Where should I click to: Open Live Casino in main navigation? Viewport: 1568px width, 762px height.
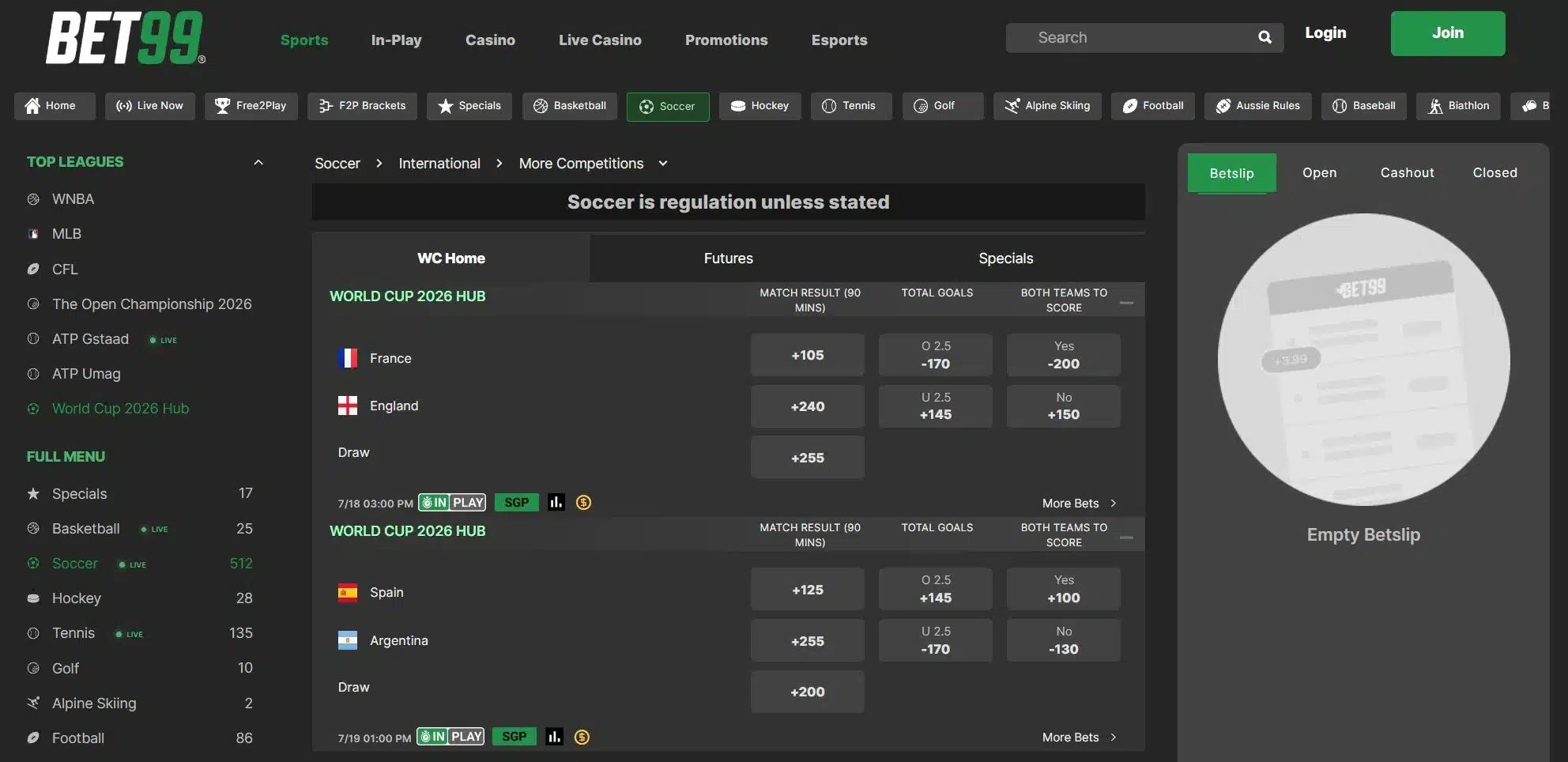[600, 40]
